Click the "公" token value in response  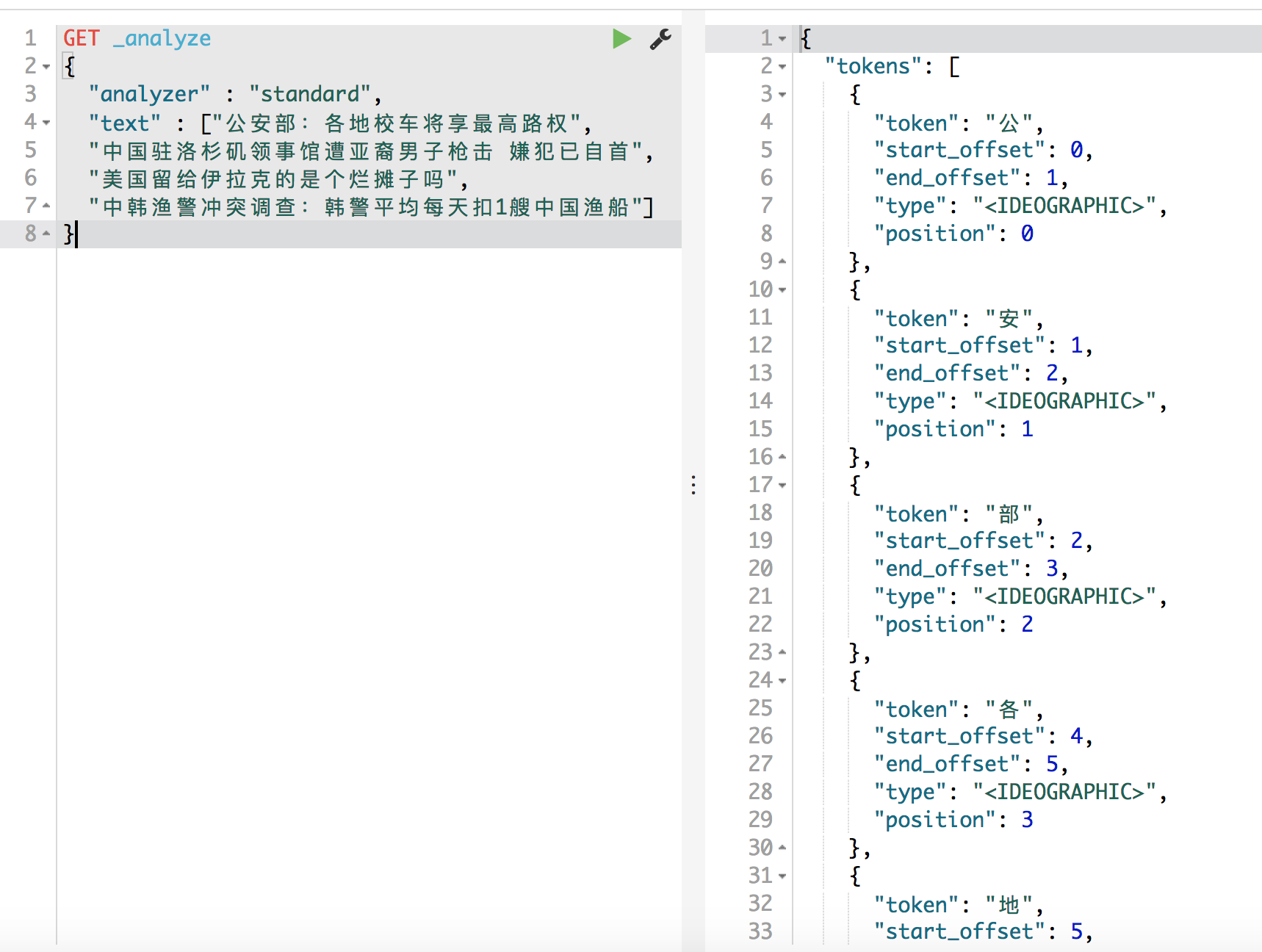coord(1009,123)
